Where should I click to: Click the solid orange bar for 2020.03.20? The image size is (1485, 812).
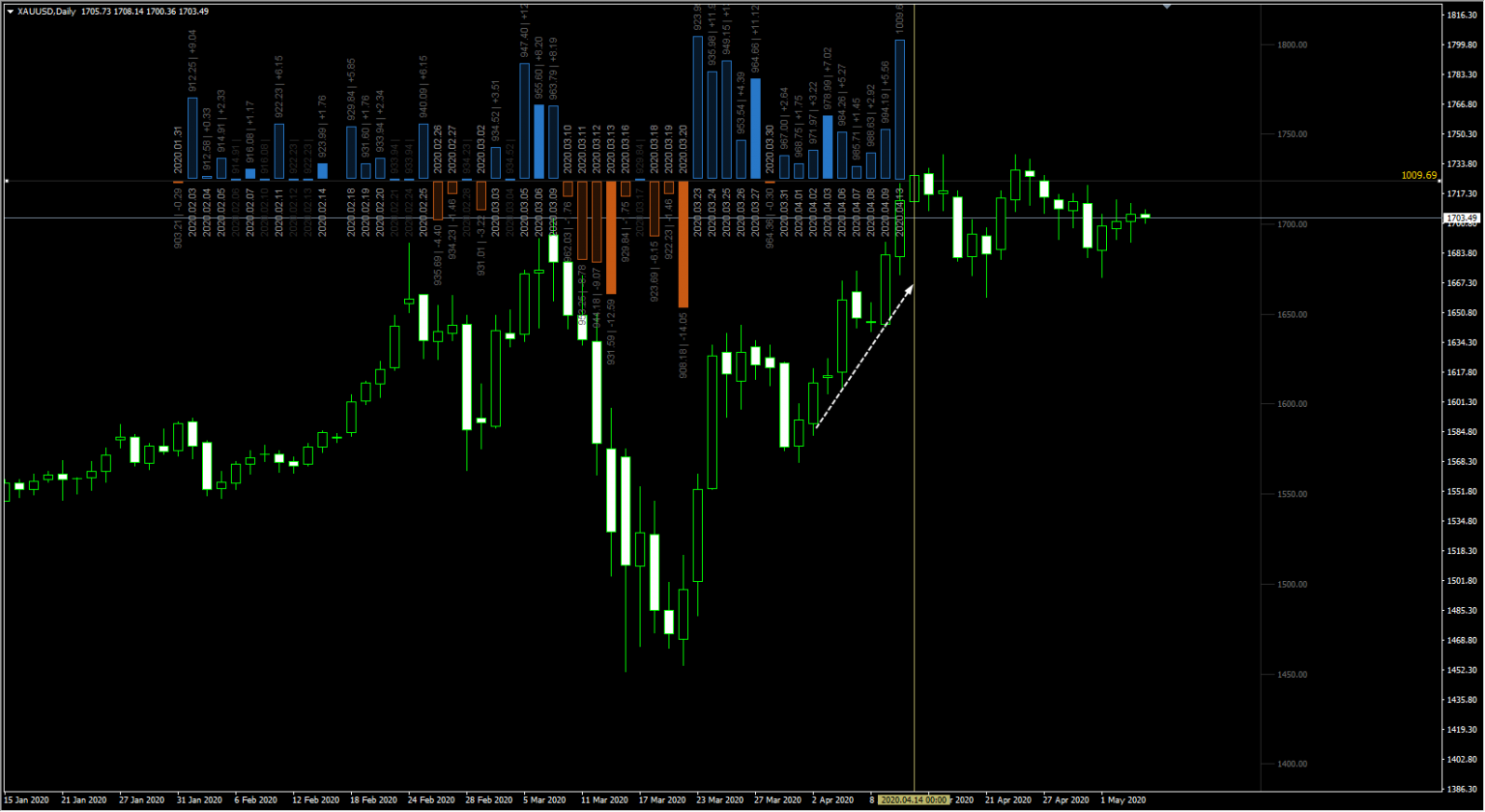tap(684, 244)
